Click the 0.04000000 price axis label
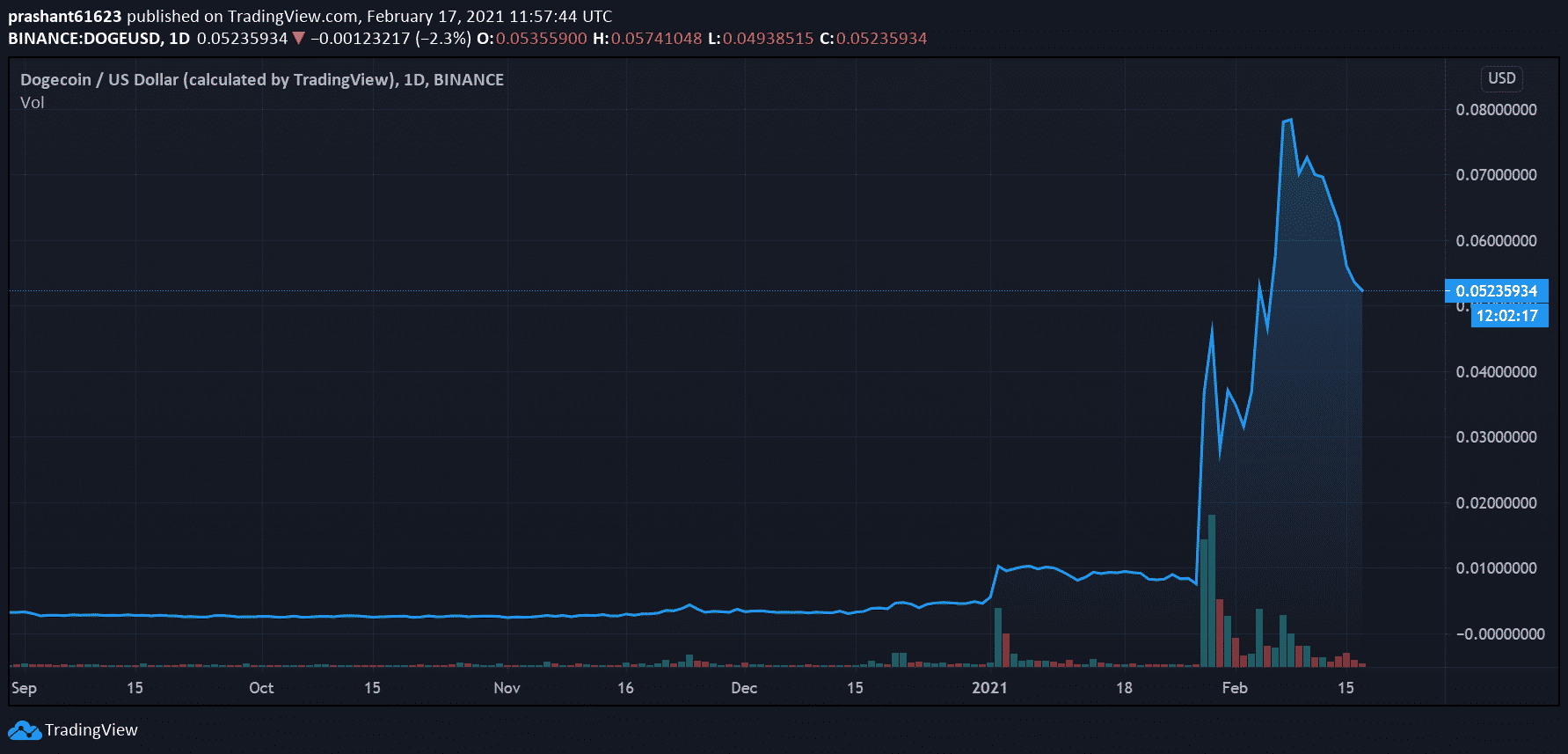 (1497, 372)
